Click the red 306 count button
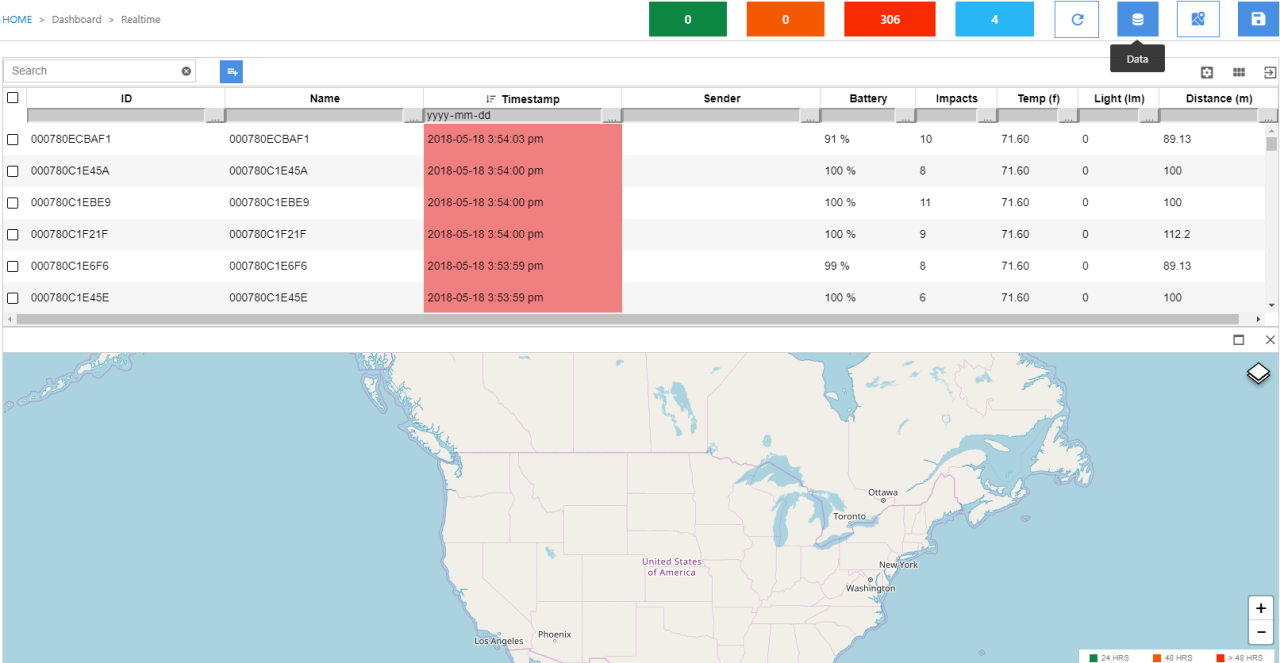 point(889,19)
